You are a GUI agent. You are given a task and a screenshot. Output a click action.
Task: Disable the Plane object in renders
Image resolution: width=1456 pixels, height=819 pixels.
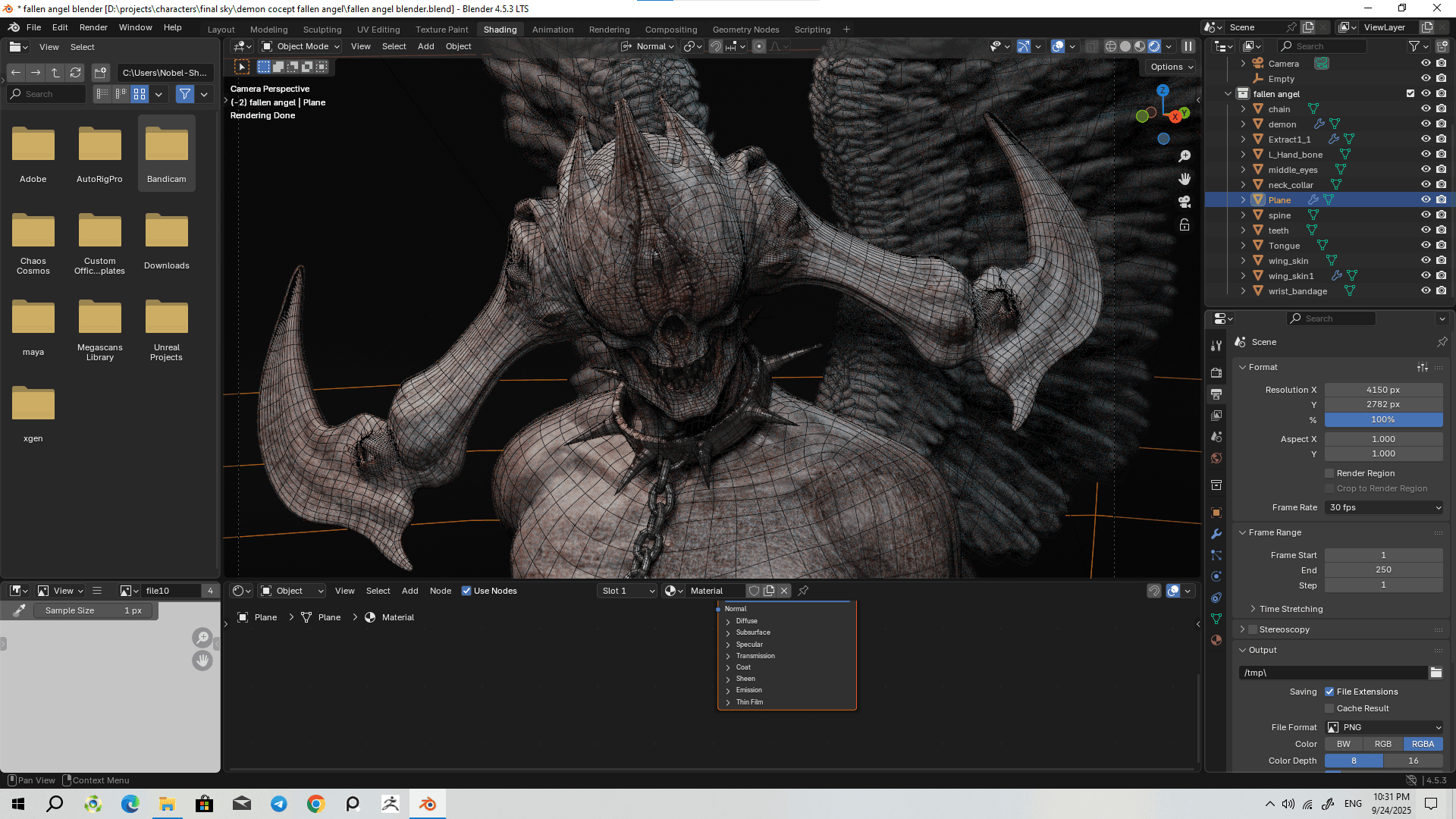coord(1441,200)
